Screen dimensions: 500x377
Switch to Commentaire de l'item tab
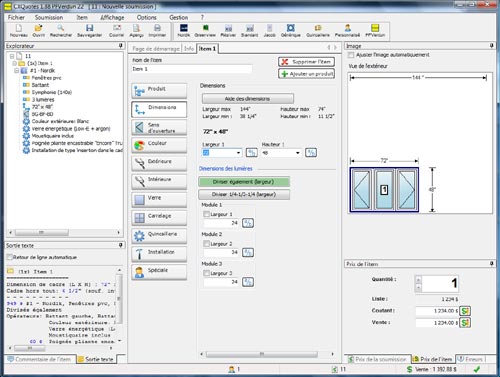click(40, 359)
